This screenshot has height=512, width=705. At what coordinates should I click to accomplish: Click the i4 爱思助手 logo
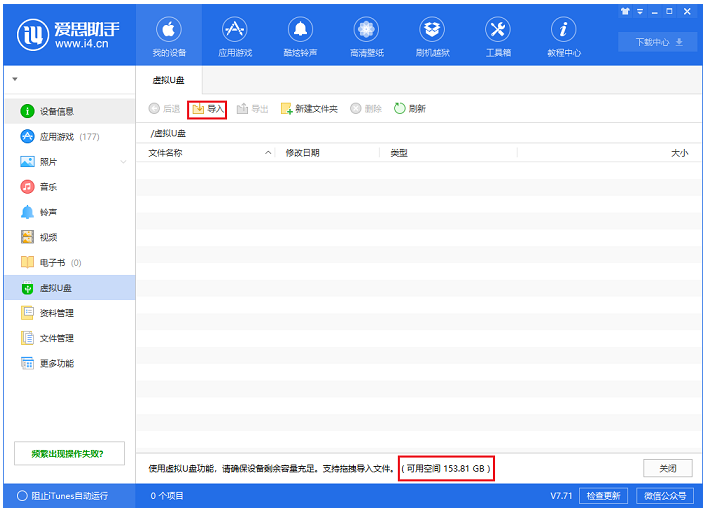[x=68, y=35]
